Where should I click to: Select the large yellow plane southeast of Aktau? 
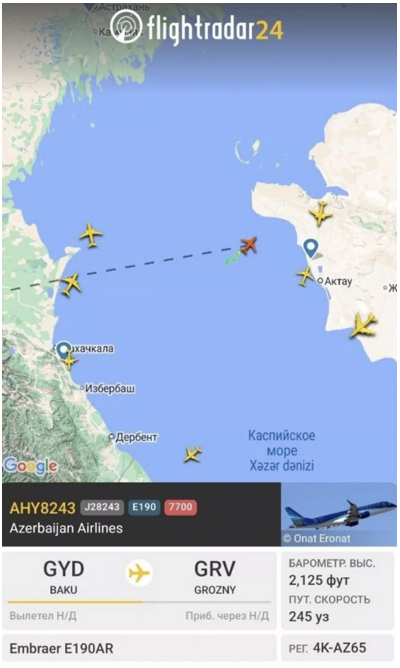pyautogui.click(x=363, y=326)
